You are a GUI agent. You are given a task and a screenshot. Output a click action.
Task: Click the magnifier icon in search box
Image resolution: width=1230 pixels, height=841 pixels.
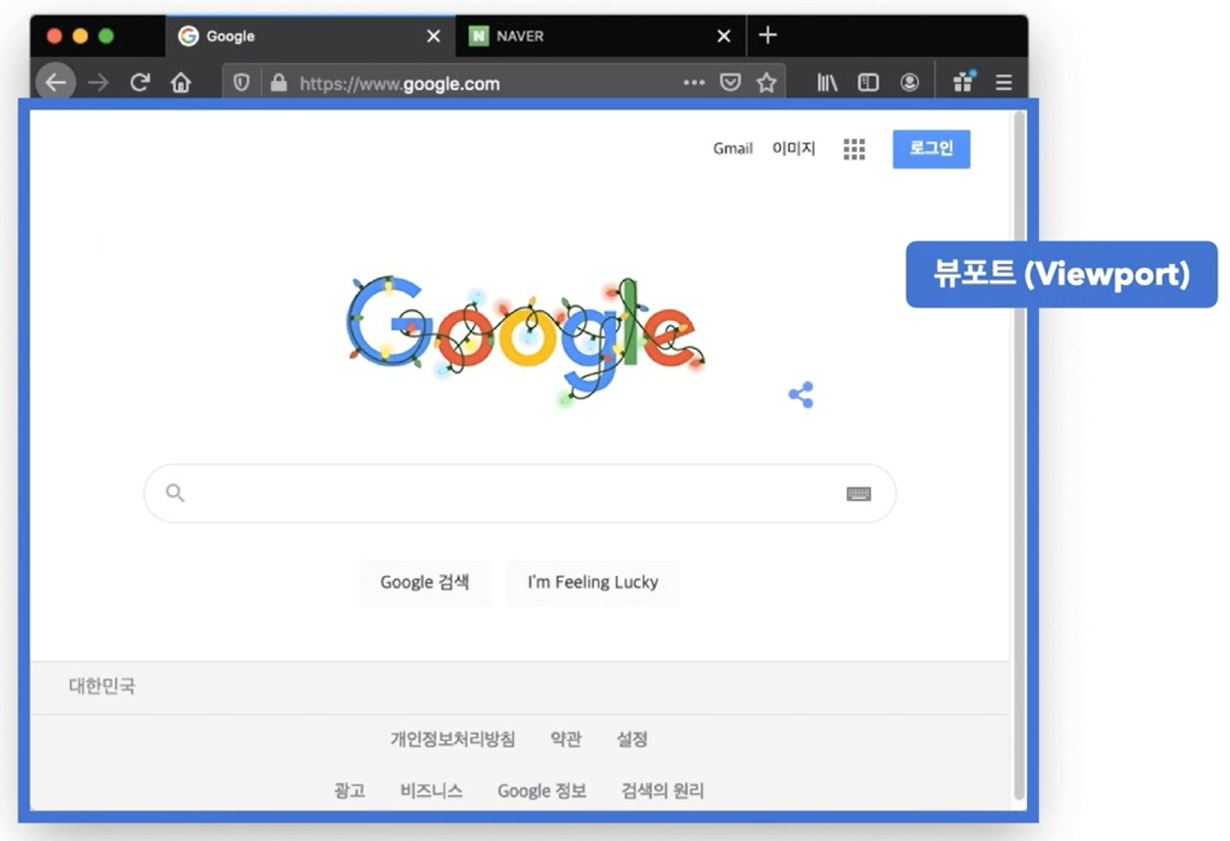[175, 492]
